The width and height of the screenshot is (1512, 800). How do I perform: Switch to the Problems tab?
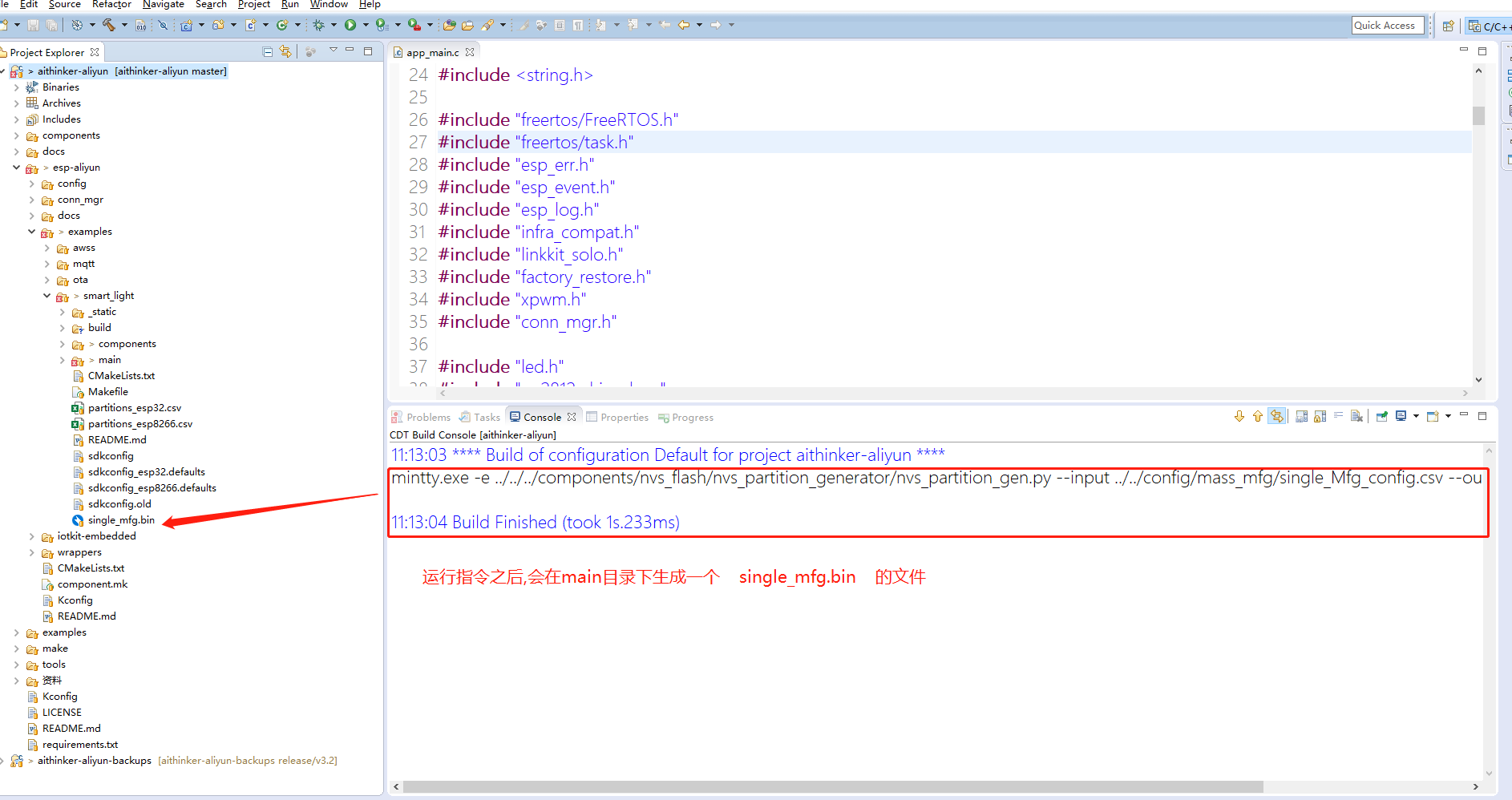(x=421, y=417)
